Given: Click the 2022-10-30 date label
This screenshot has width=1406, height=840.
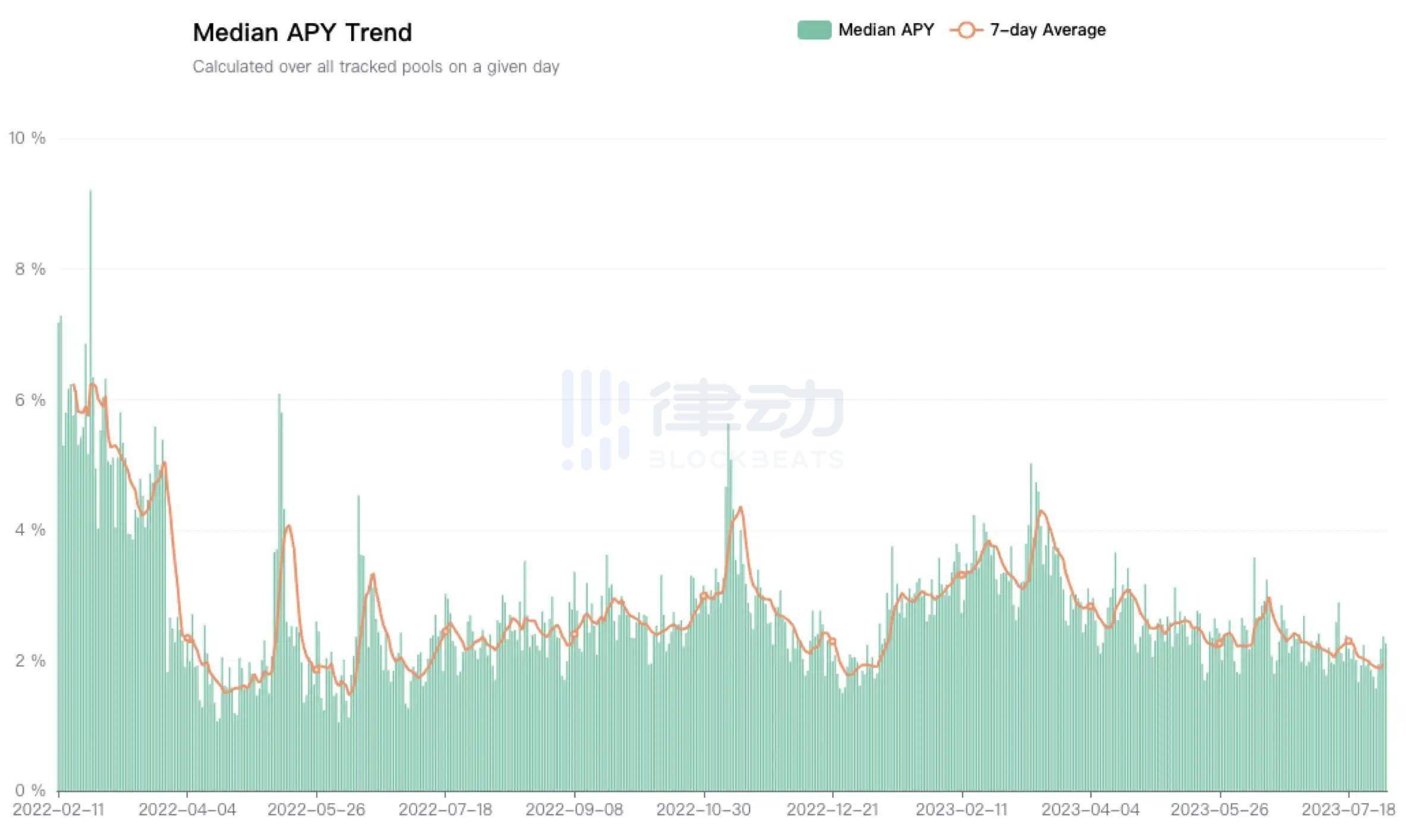Looking at the screenshot, I should click(x=704, y=810).
